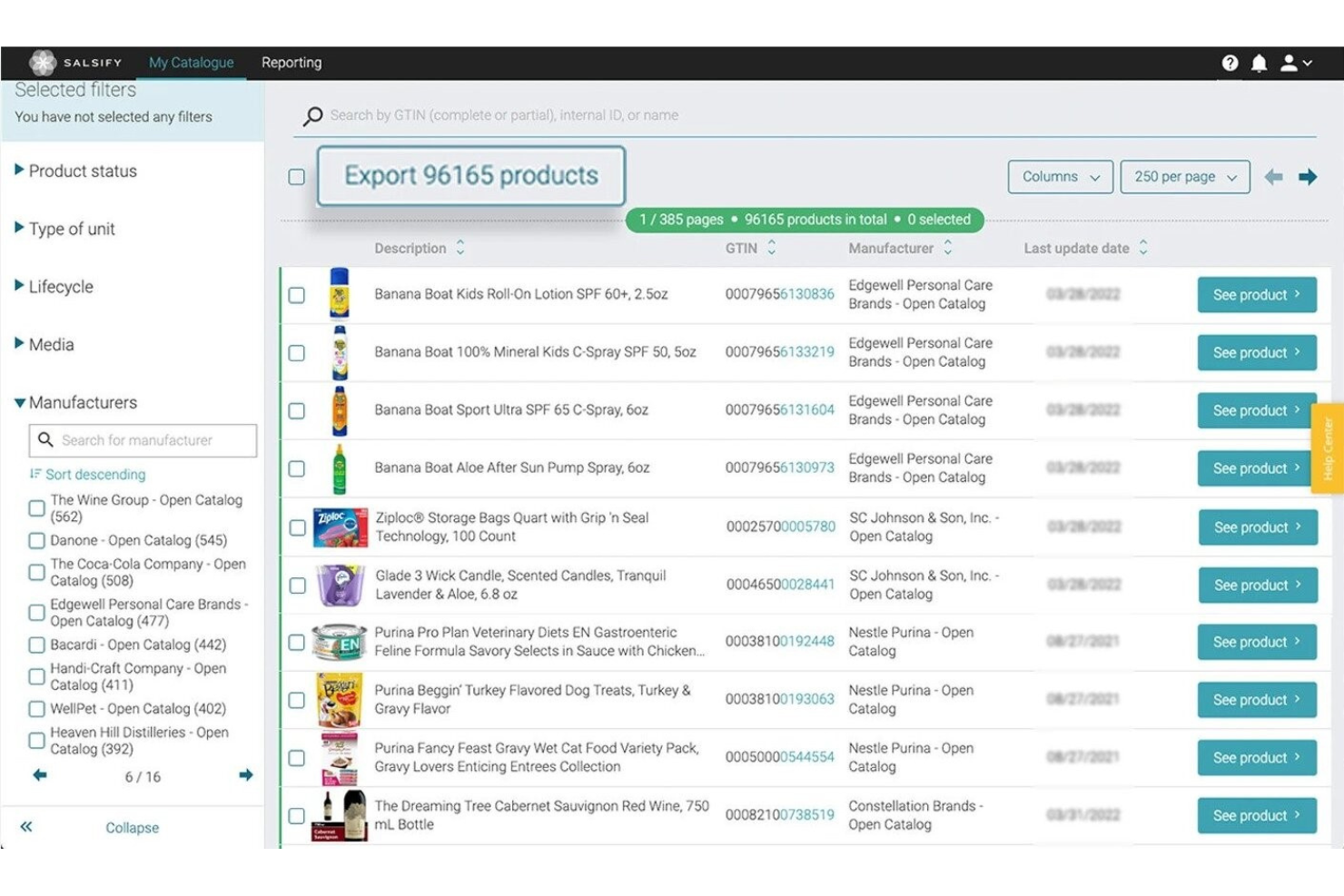Check Heaven Hill Distilleries filter
Image resolution: width=1344 pixels, height=896 pixels.
point(36,741)
